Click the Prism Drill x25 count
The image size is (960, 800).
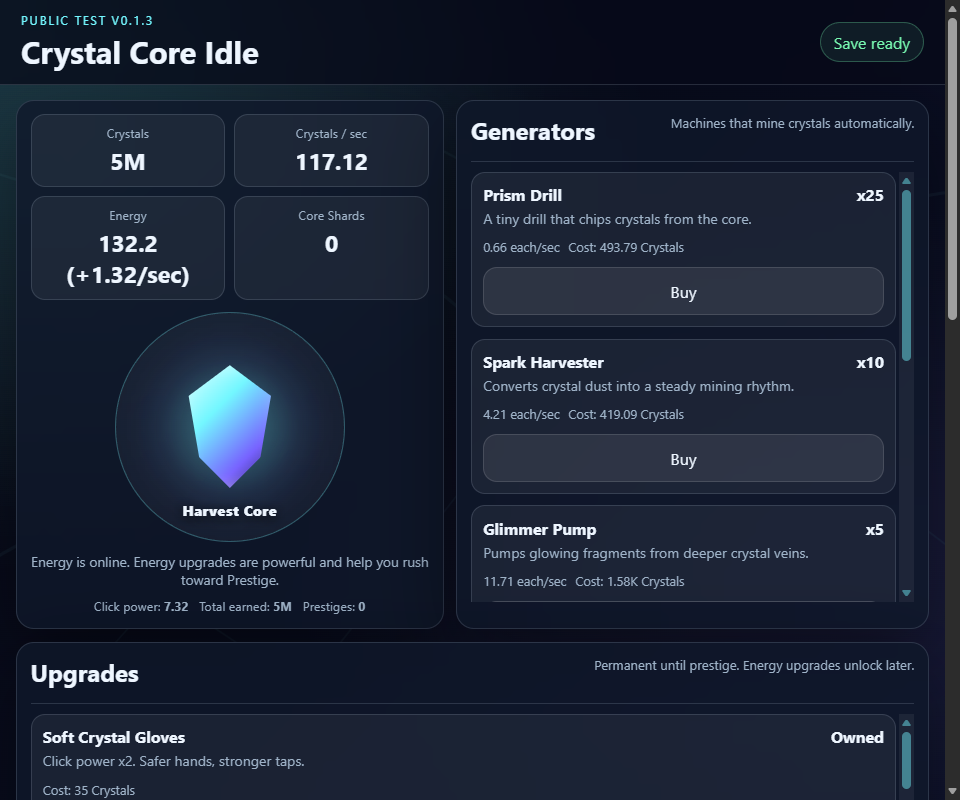869,195
